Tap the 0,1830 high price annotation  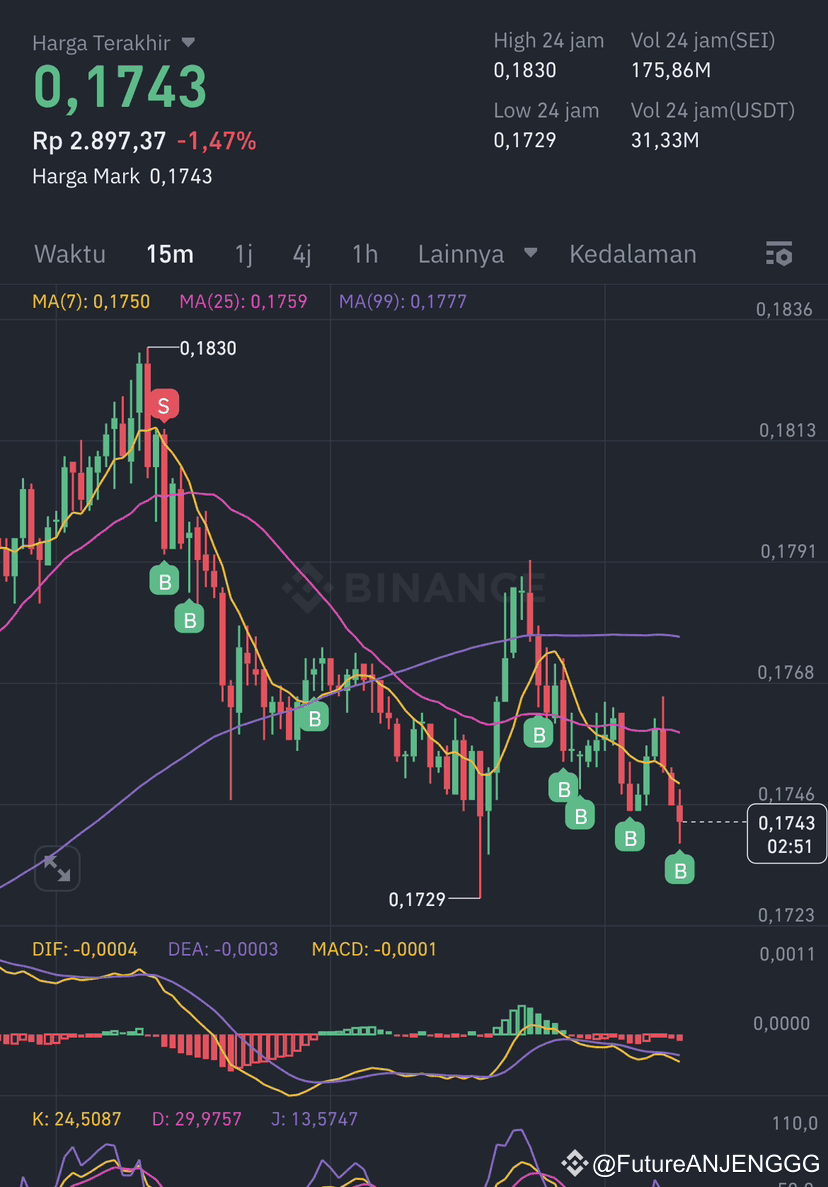click(207, 348)
